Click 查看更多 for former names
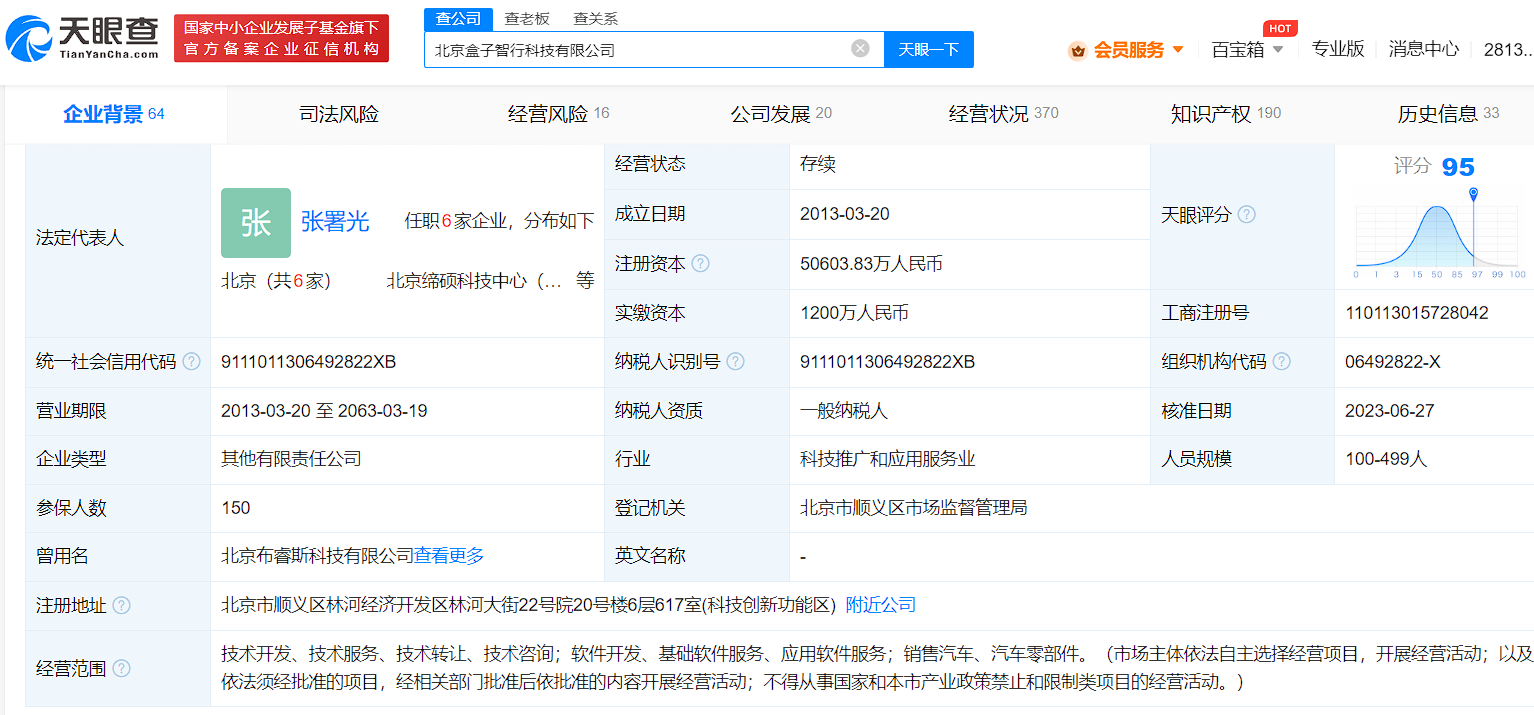1534x715 pixels. point(449,556)
